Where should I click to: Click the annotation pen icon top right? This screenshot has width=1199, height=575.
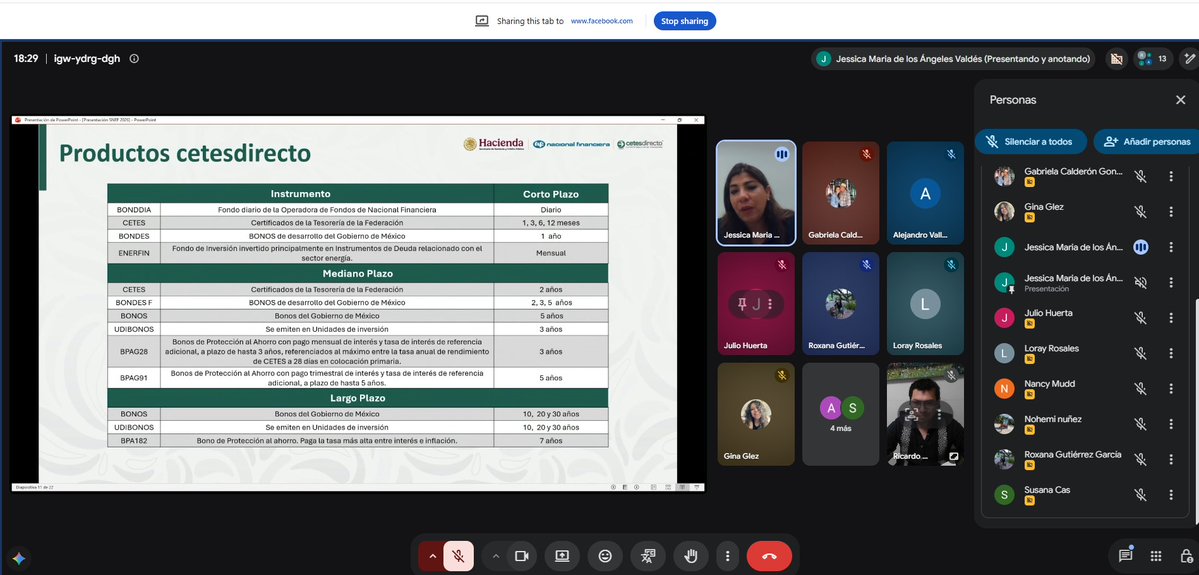pyautogui.click(x=1189, y=59)
